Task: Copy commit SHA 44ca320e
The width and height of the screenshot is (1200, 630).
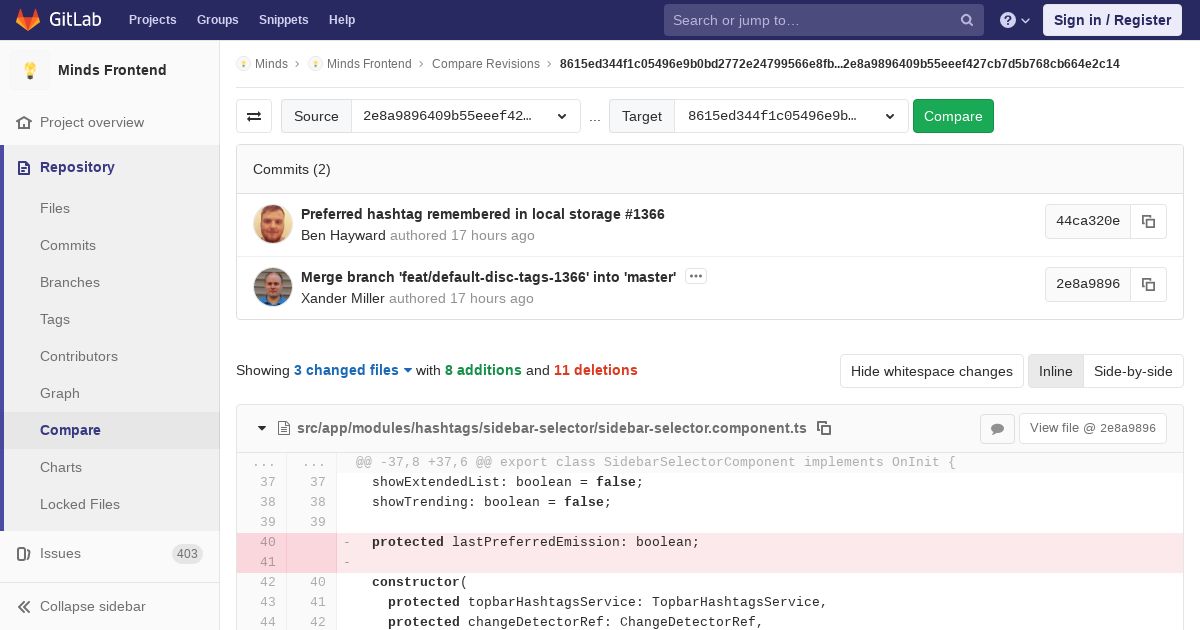Action: pos(1148,221)
